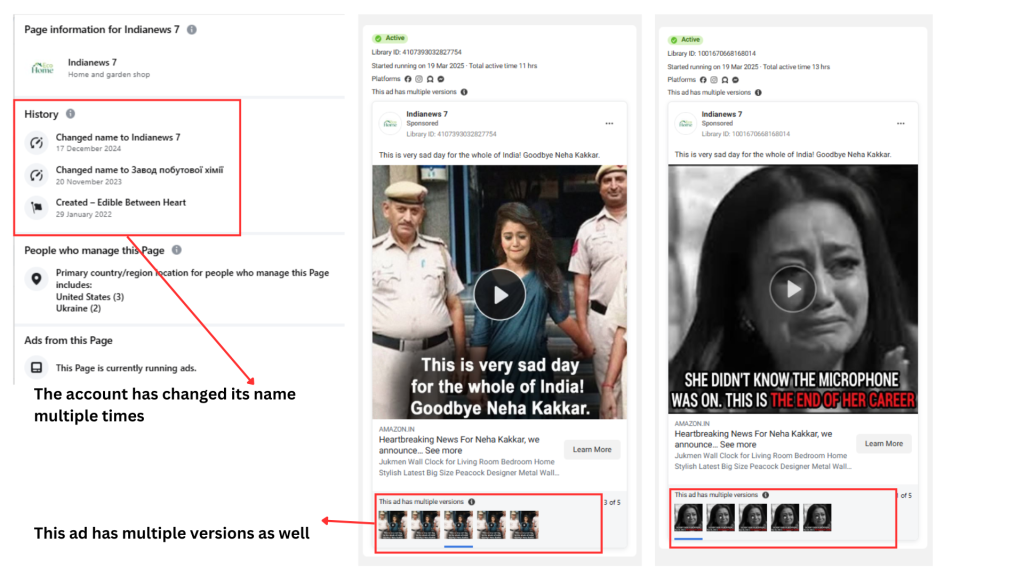Click the Messenger platform icon in the 13 hrs ad
The image size is (1024, 576).
pyautogui.click(x=735, y=80)
